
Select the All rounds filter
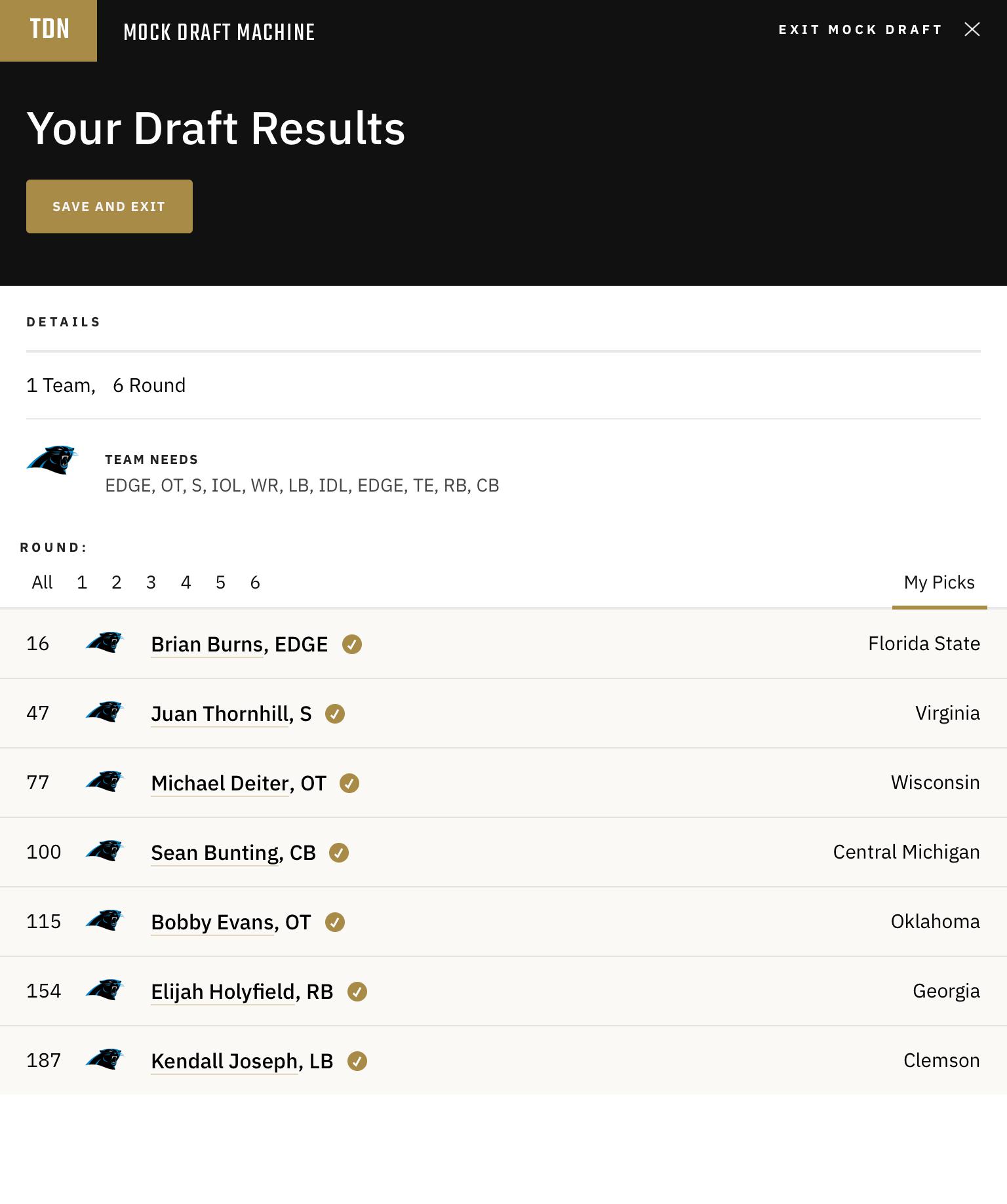42,582
